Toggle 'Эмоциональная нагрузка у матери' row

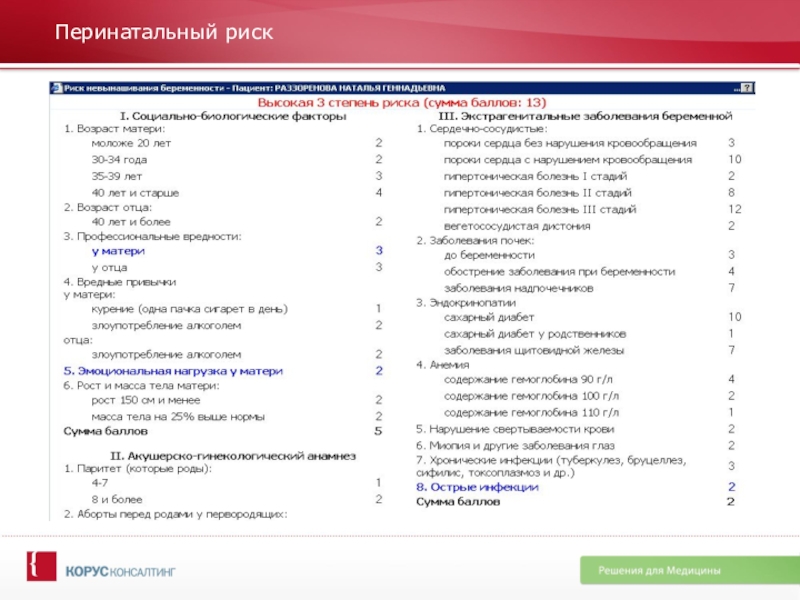pyautogui.click(x=173, y=371)
